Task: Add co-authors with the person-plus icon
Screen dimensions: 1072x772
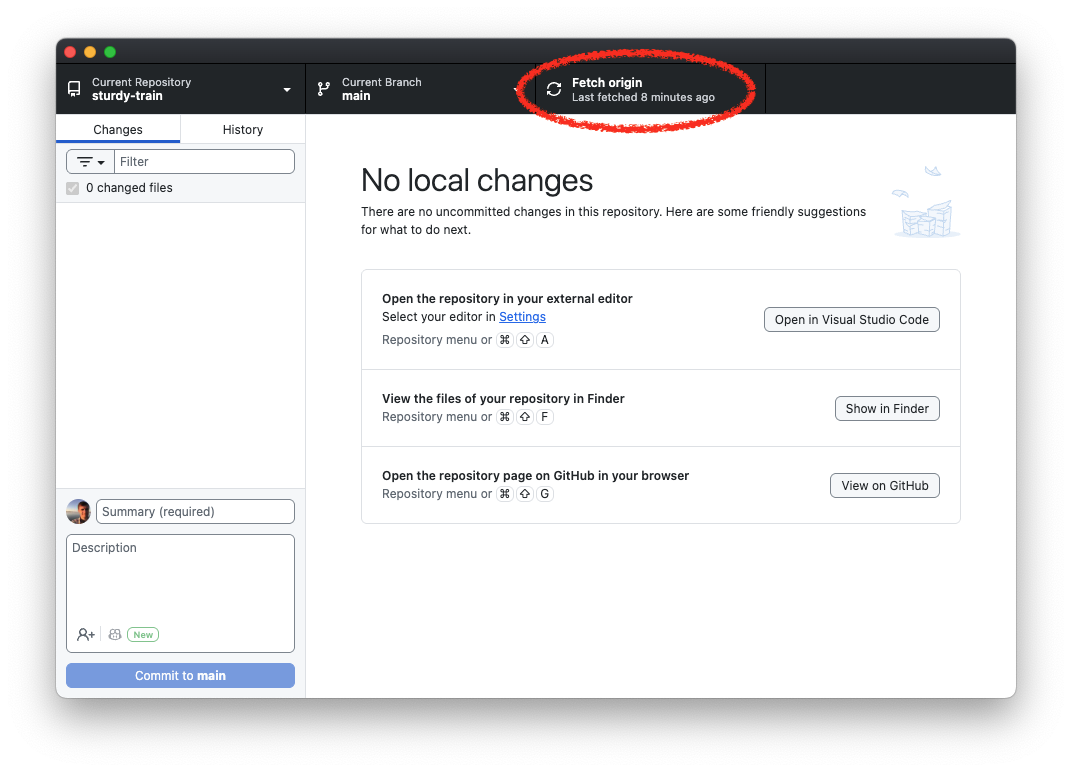Action: pos(85,635)
